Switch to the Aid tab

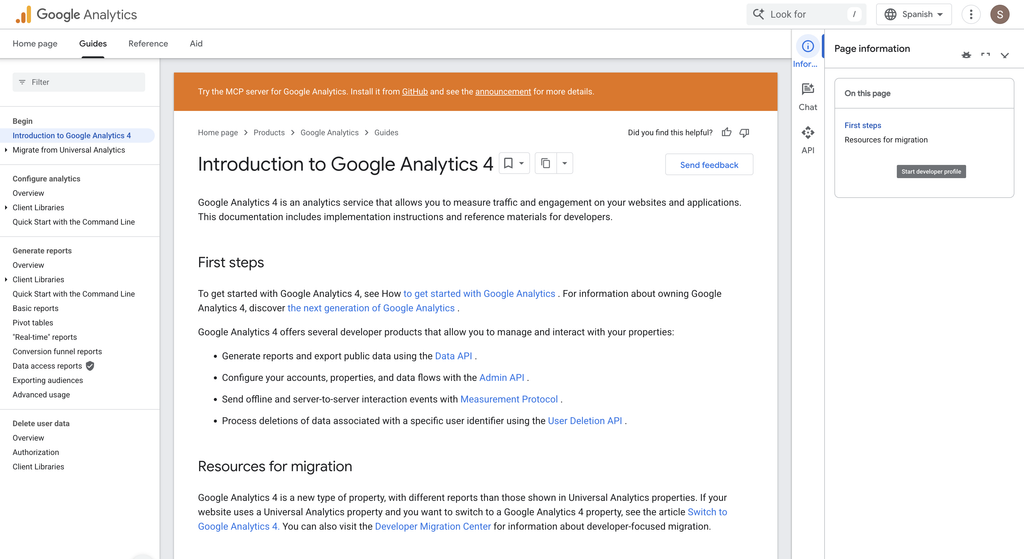pyautogui.click(x=196, y=44)
